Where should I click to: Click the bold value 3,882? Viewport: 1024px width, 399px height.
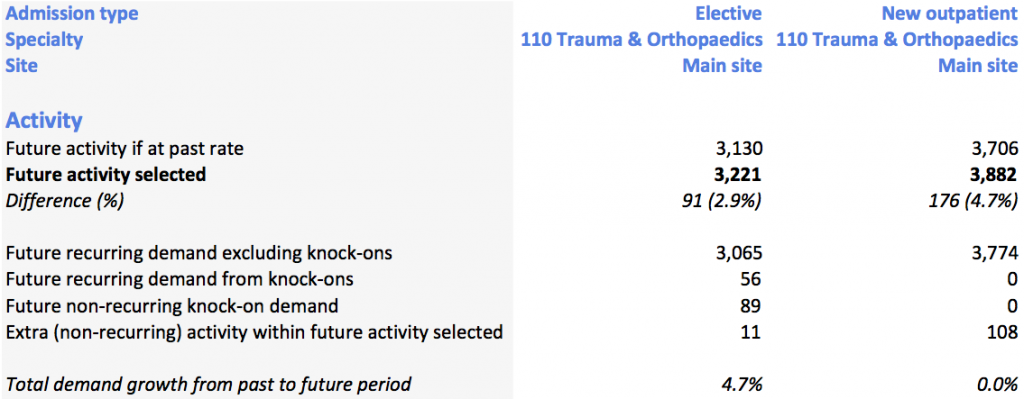tap(991, 175)
